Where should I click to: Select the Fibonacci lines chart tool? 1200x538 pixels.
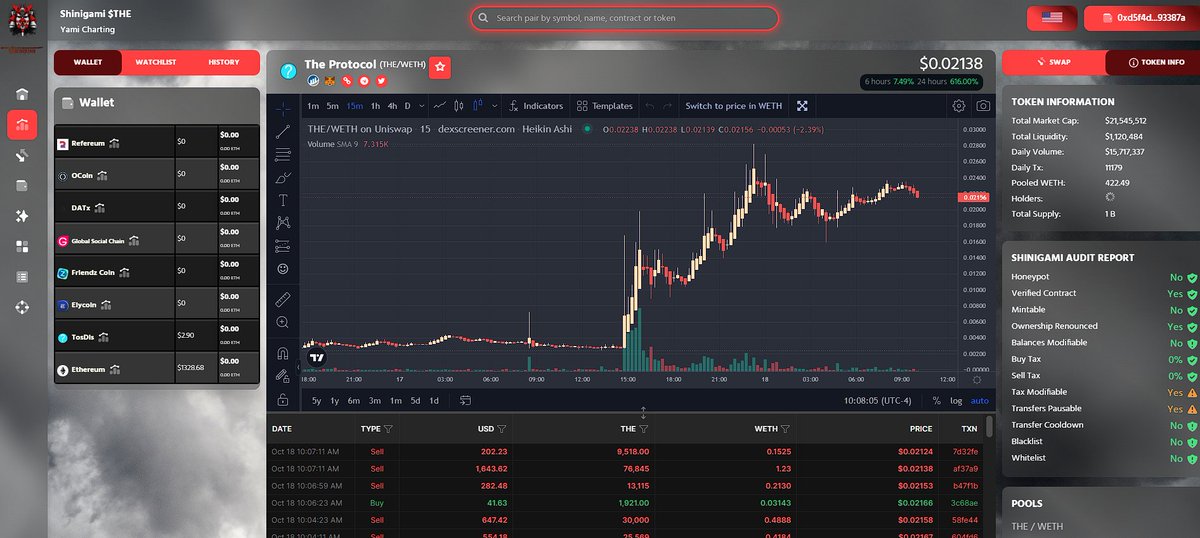(x=283, y=153)
